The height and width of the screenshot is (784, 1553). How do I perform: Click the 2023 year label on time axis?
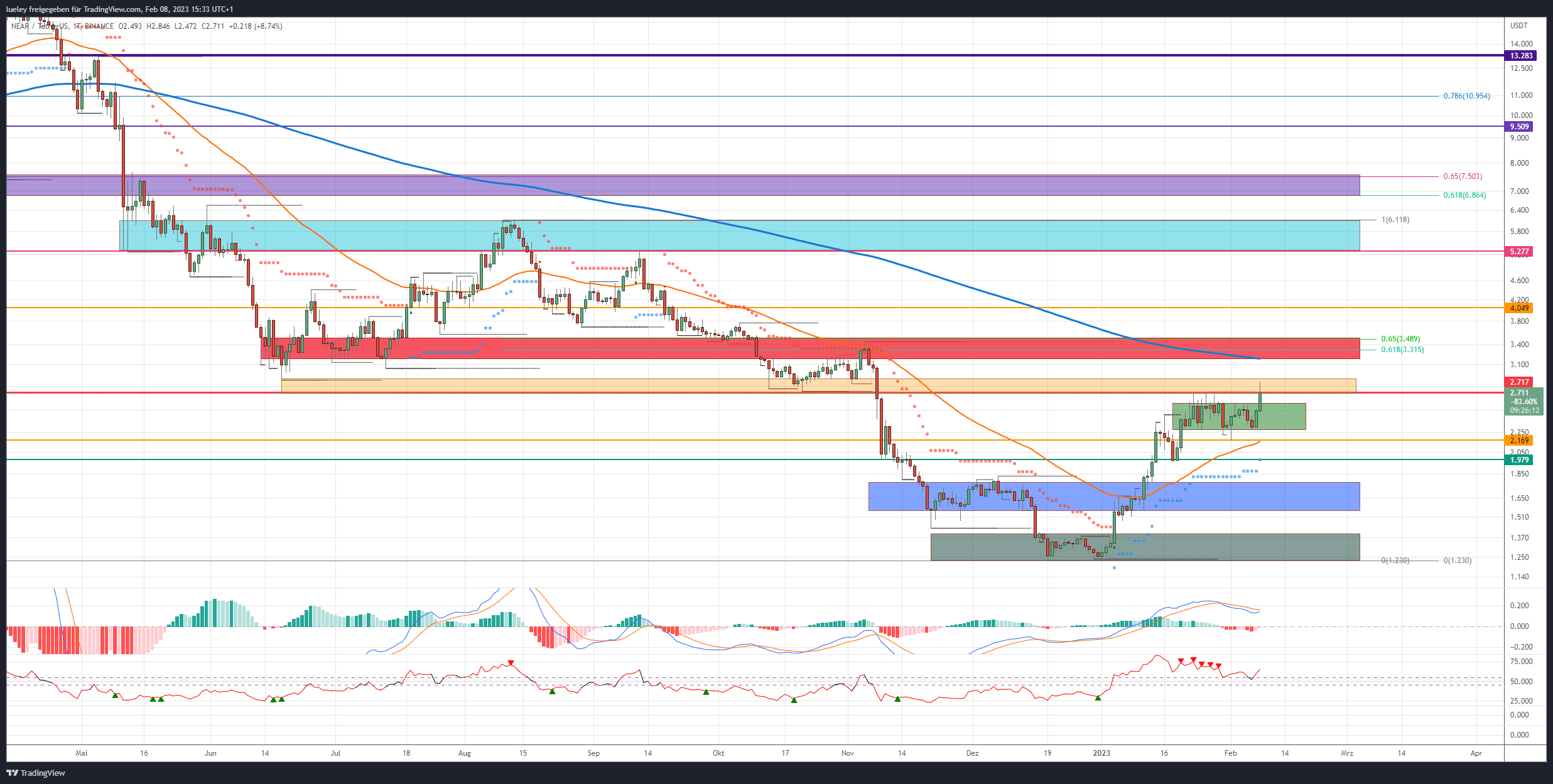(x=1101, y=753)
